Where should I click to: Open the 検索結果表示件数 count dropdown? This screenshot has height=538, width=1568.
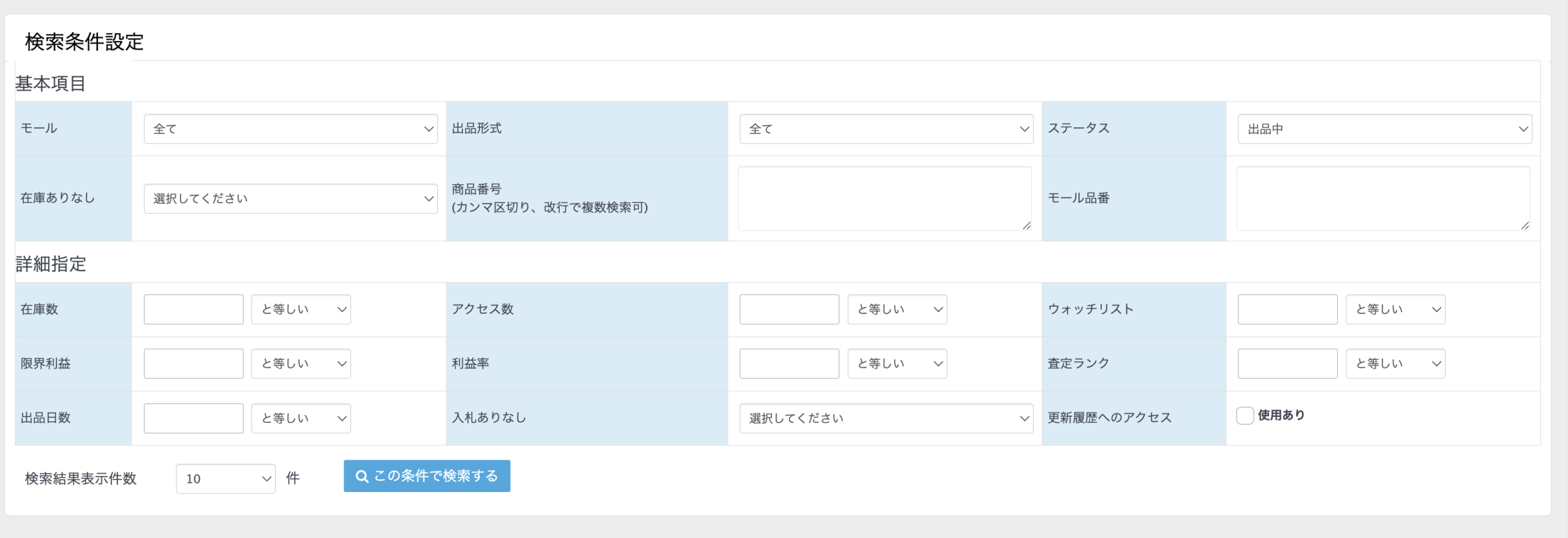(225, 479)
